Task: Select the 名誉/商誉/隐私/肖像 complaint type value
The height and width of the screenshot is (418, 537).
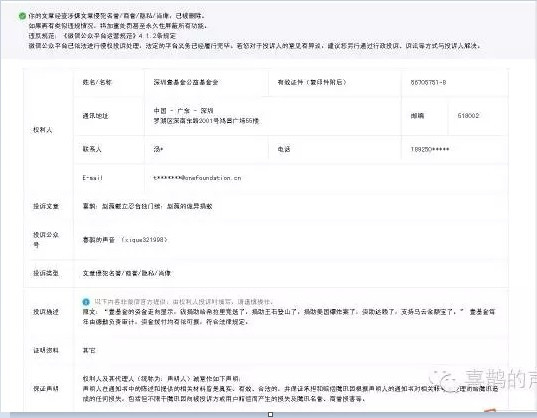Action: (127, 273)
